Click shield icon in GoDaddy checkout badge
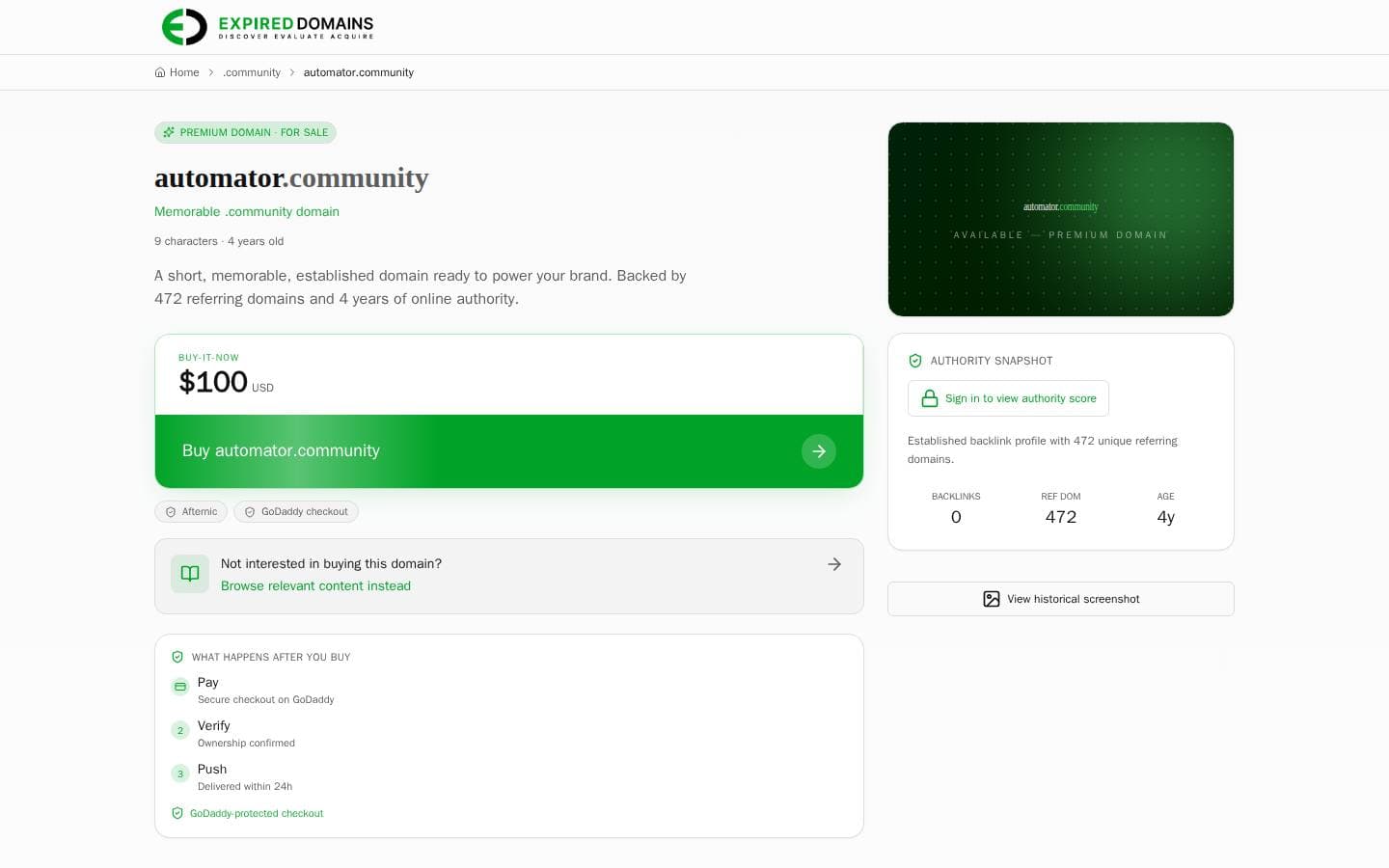Image resolution: width=1389 pixels, height=868 pixels. (x=250, y=512)
